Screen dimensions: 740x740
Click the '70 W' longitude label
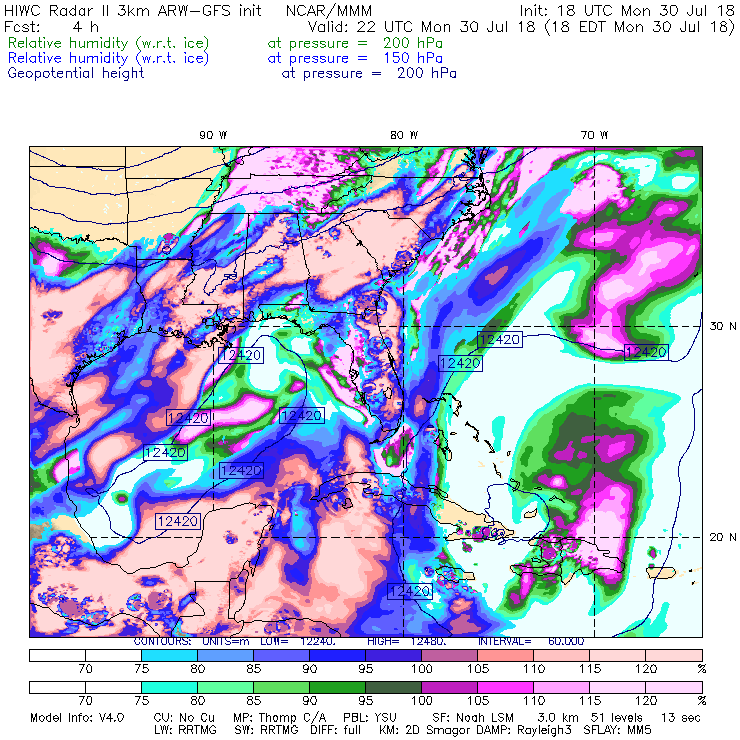[594, 135]
